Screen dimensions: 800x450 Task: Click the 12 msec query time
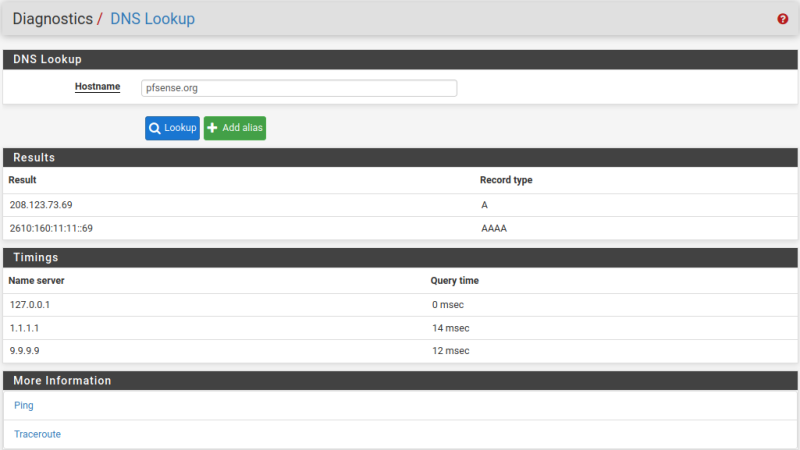(451, 351)
